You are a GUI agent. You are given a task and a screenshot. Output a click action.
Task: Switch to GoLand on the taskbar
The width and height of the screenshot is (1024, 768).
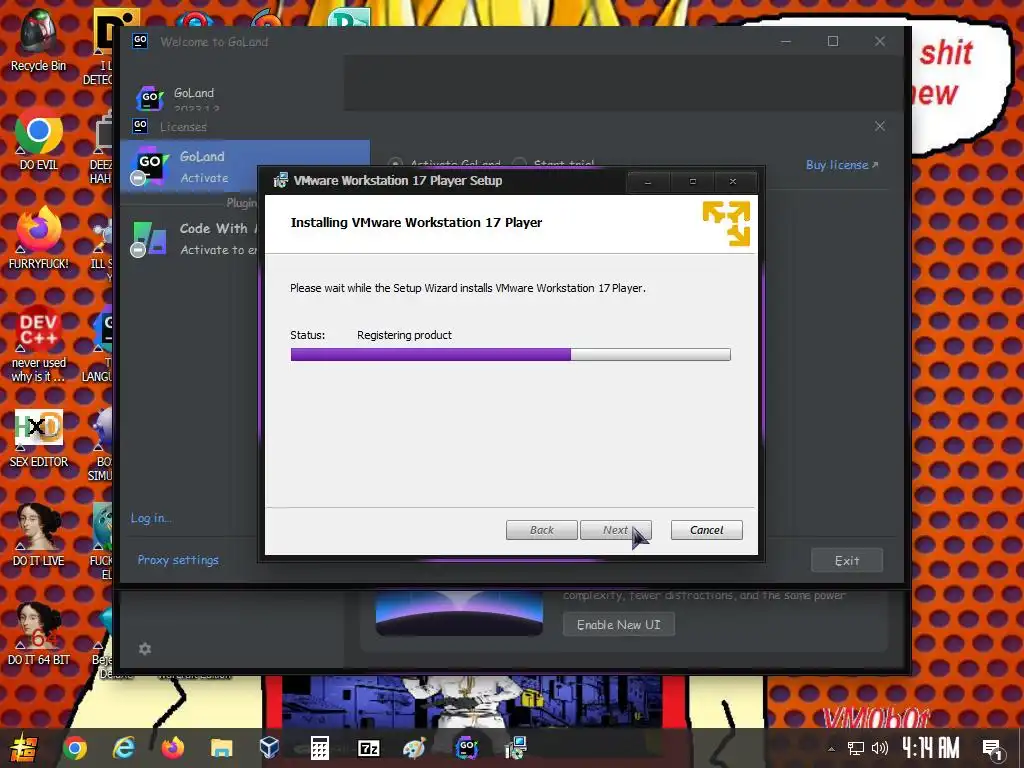click(466, 748)
